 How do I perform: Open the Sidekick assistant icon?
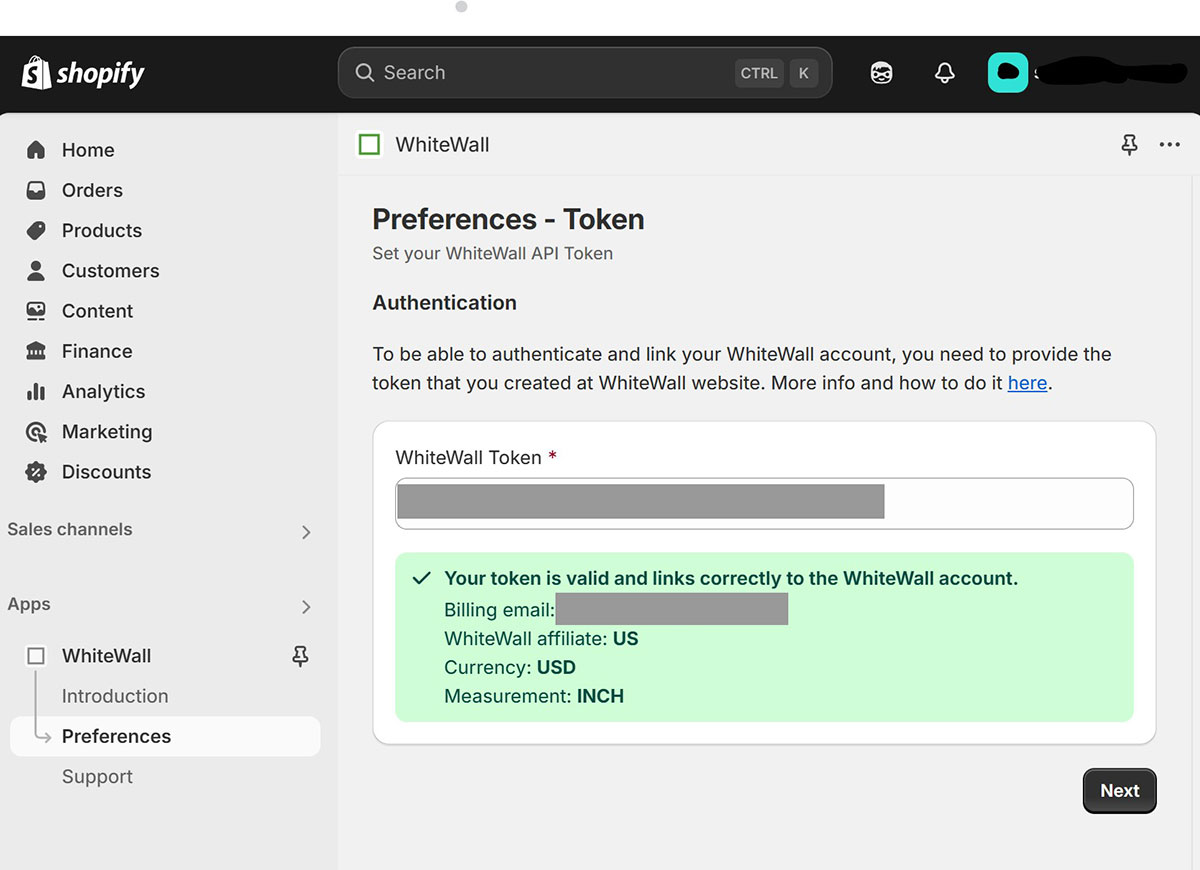coord(881,73)
